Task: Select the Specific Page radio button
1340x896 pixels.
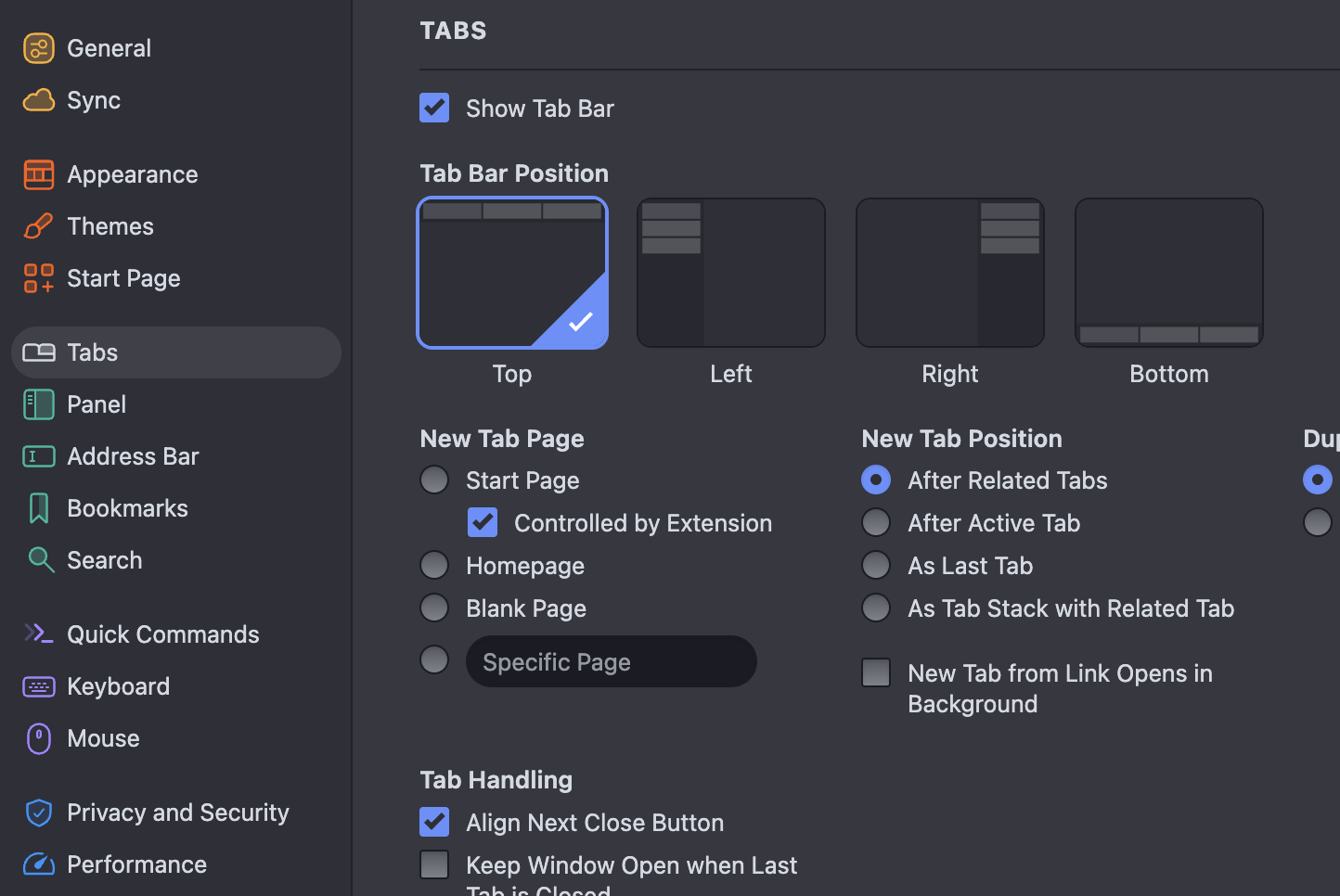Action: pos(434,659)
